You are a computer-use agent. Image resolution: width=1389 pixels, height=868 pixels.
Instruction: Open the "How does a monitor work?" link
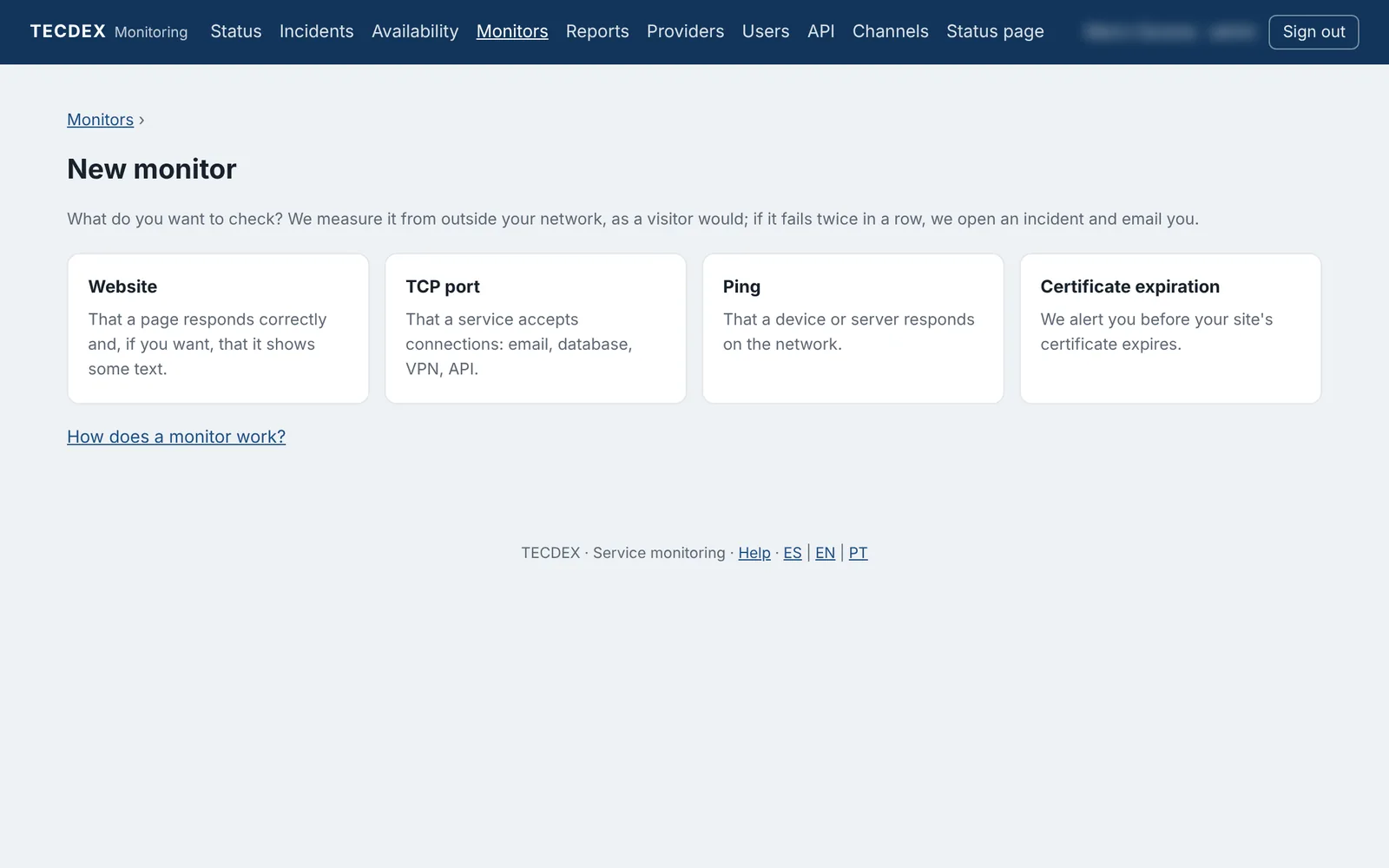[x=176, y=437]
